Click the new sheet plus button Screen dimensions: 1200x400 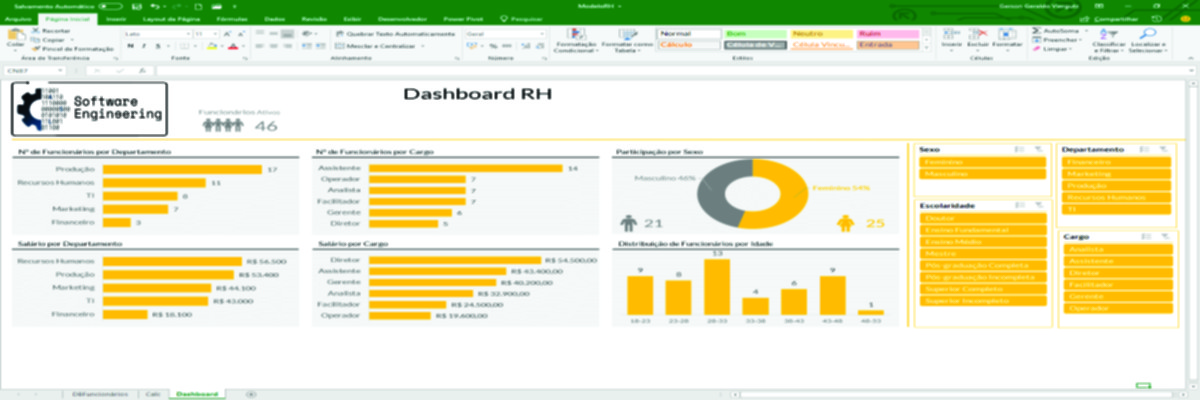250,394
